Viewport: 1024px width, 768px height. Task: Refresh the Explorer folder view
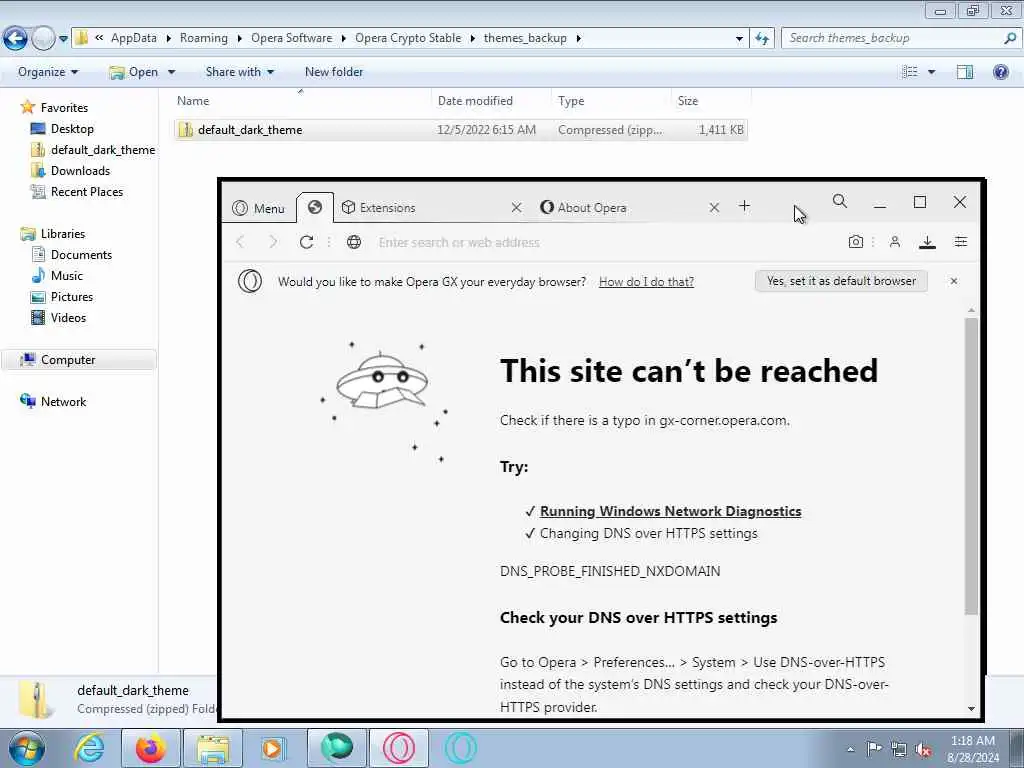tap(762, 39)
